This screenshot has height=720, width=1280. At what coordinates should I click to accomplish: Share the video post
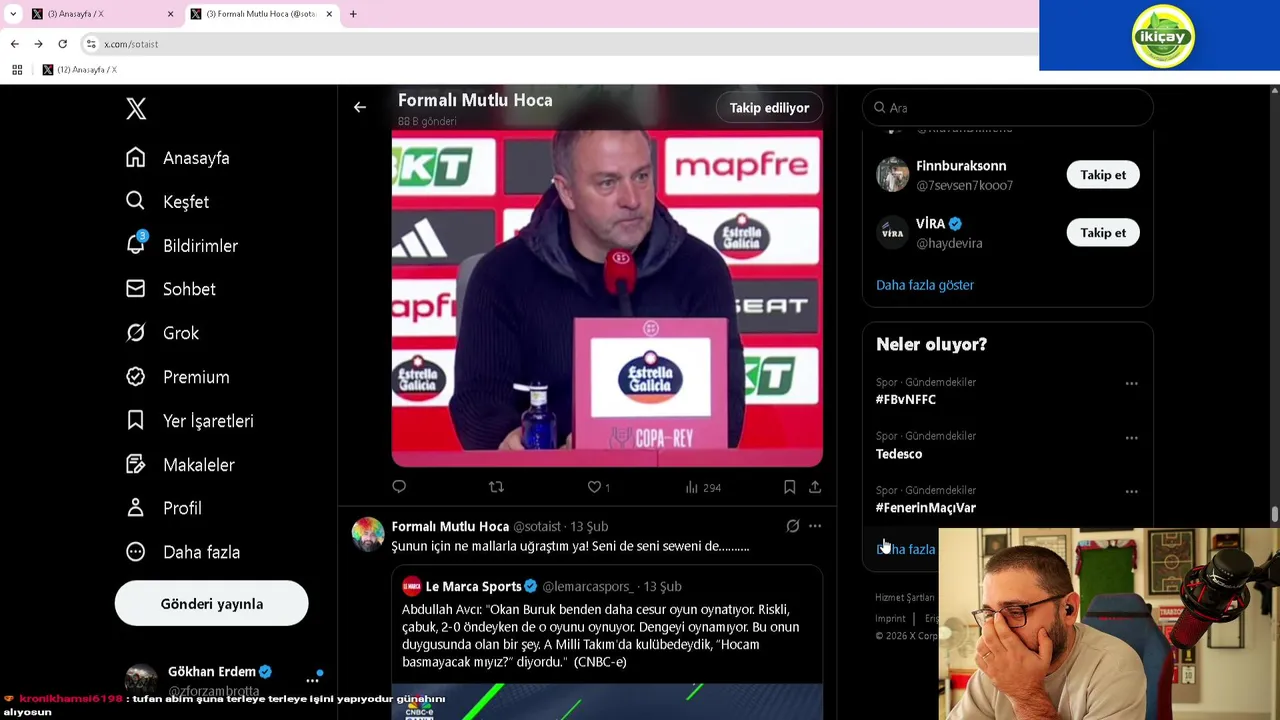tap(815, 487)
